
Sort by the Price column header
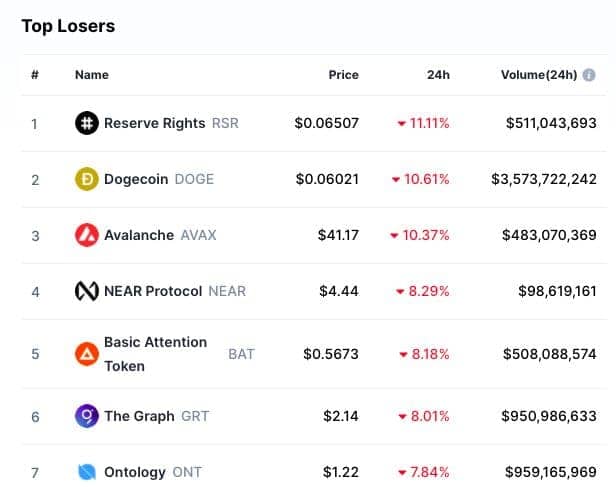tap(343, 75)
